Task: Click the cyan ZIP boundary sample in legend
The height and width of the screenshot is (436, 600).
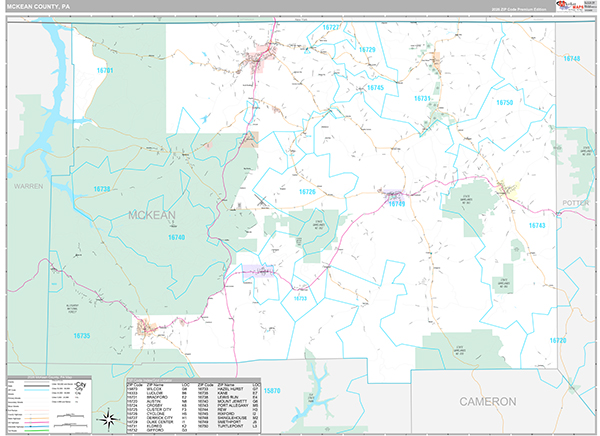Action: [x=36, y=390]
